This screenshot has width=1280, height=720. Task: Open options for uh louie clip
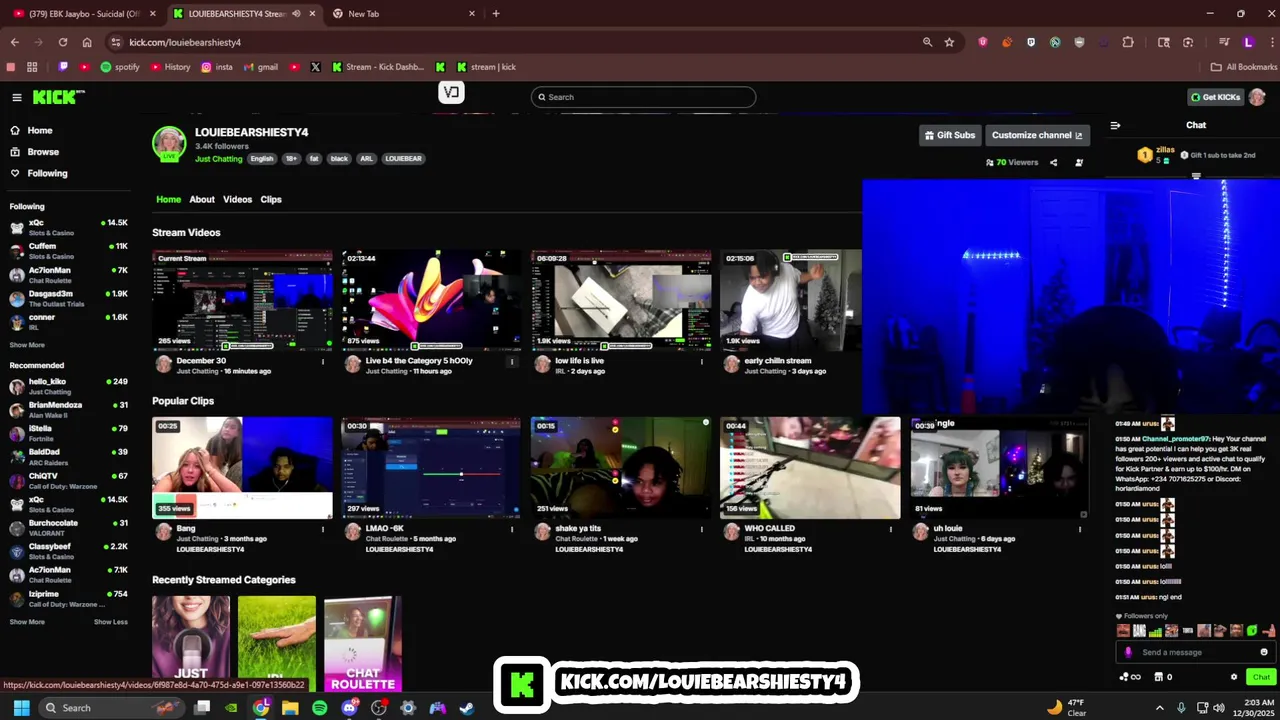point(1080,529)
